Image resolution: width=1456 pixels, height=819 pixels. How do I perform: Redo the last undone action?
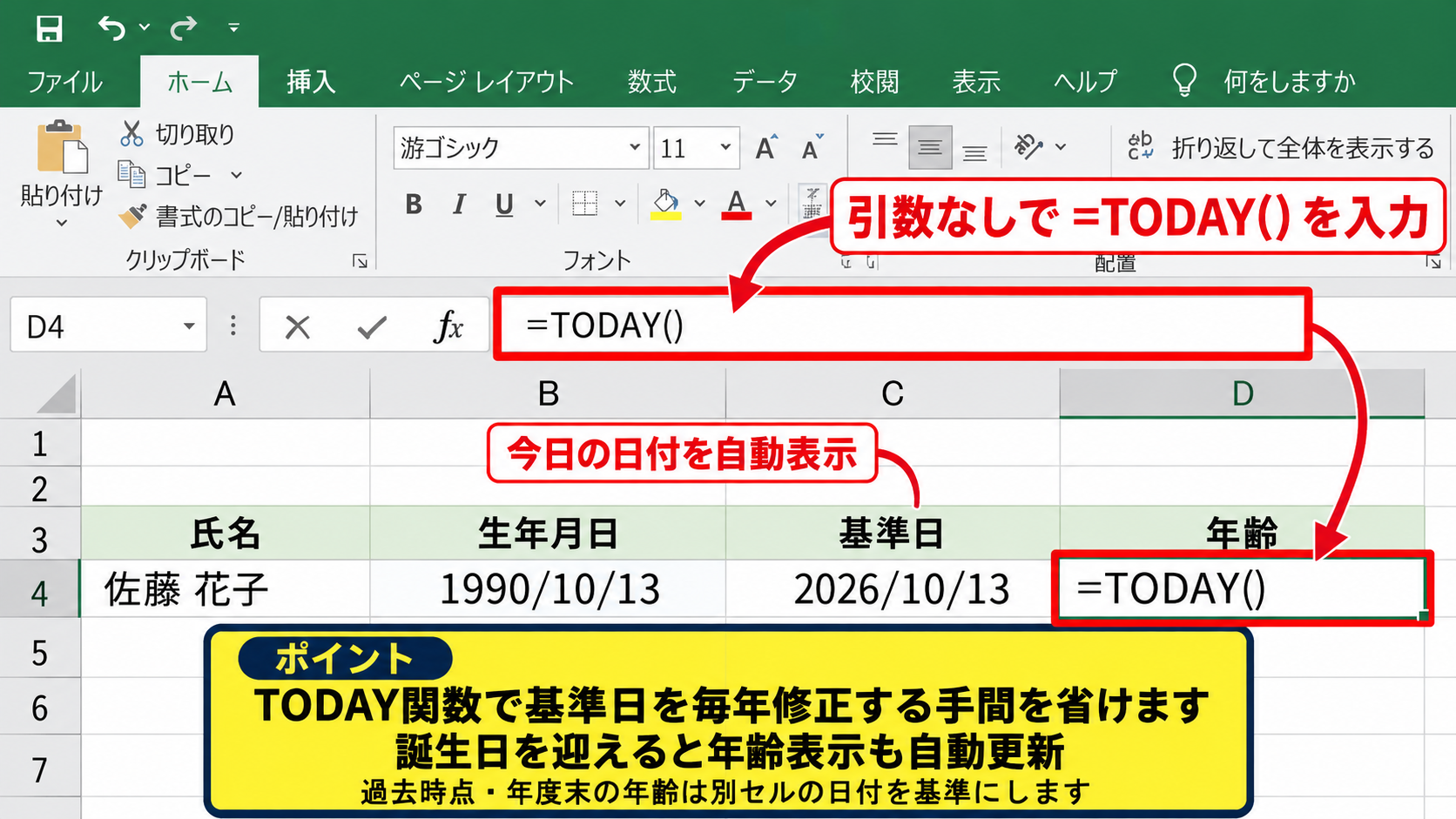[x=184, y=28]
